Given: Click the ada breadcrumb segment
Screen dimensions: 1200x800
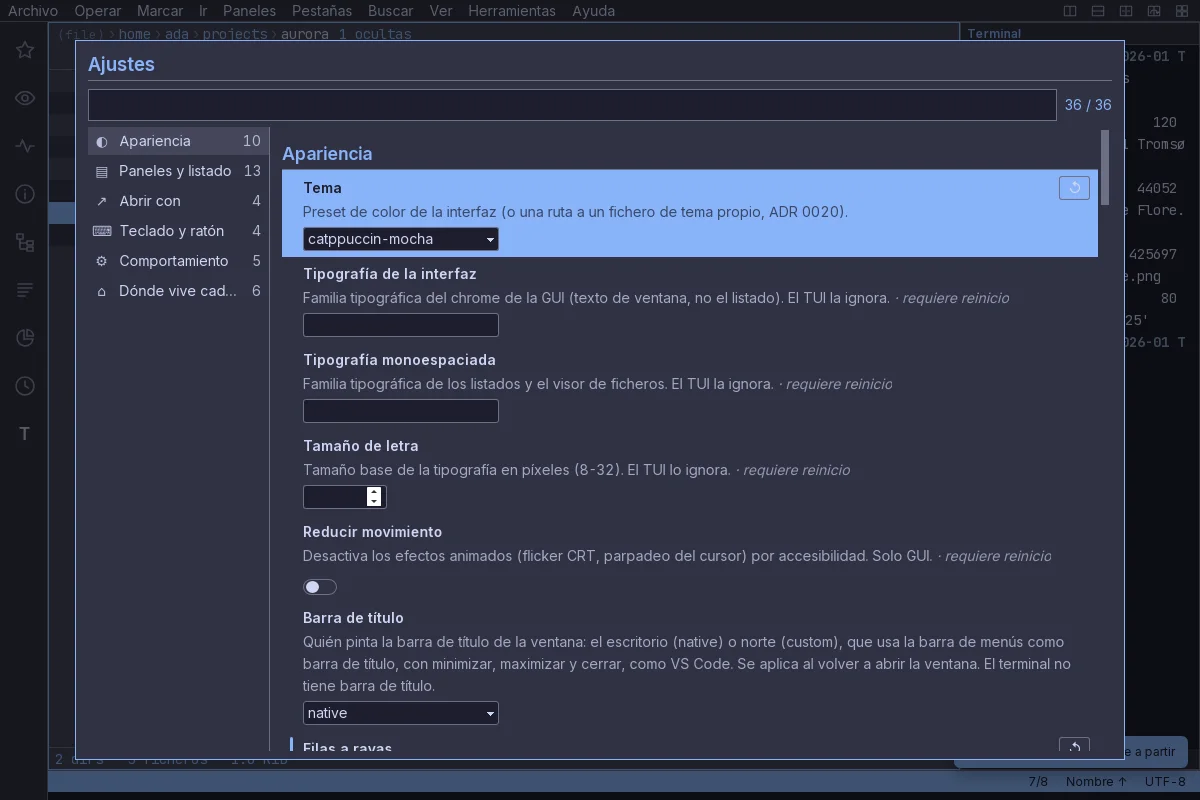Looking at the screenshot, I should click(x=177, y=34).
